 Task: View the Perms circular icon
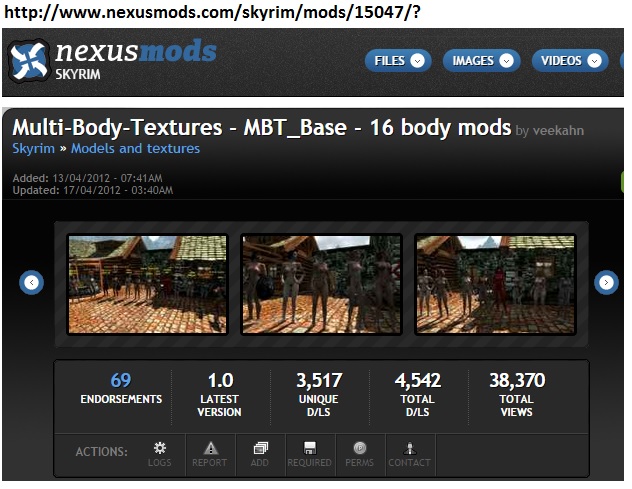[x=360, y=448]
